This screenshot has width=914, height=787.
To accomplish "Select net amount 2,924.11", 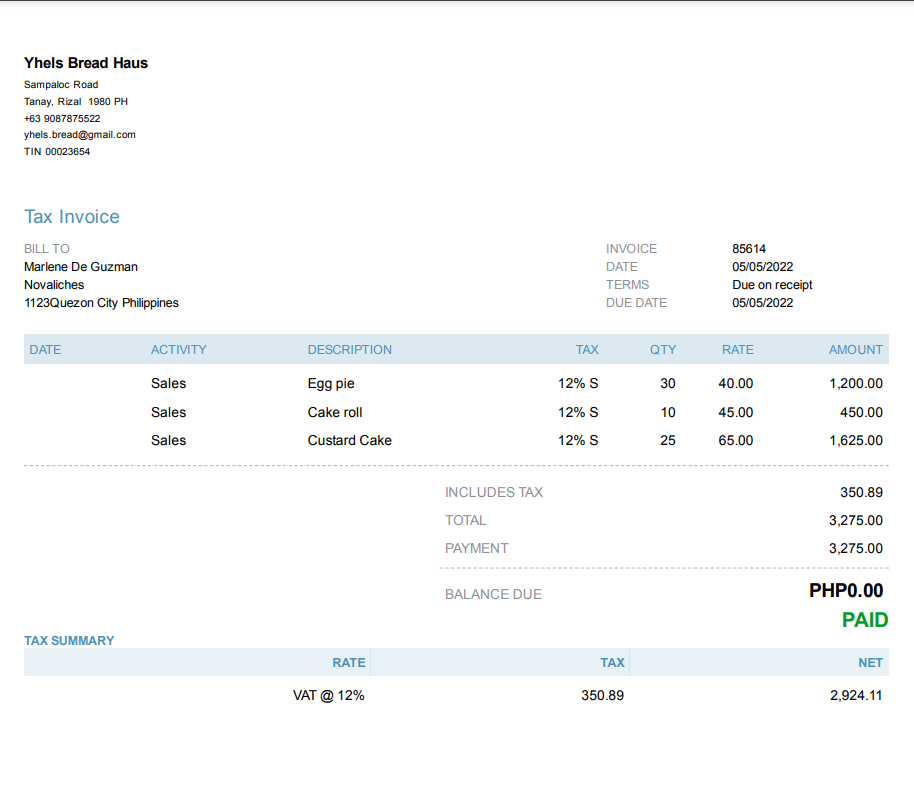I will click(x=856, y=695).
